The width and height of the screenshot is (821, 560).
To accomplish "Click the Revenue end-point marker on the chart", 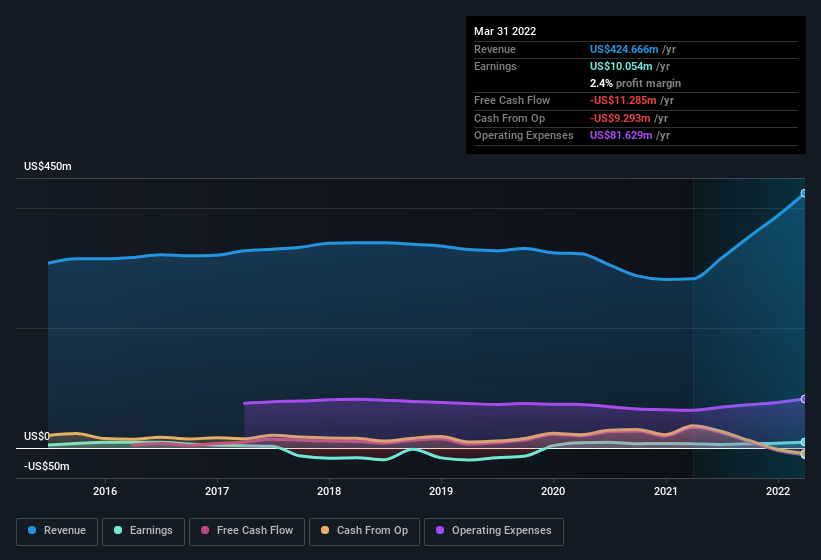I will pos(804,193).
